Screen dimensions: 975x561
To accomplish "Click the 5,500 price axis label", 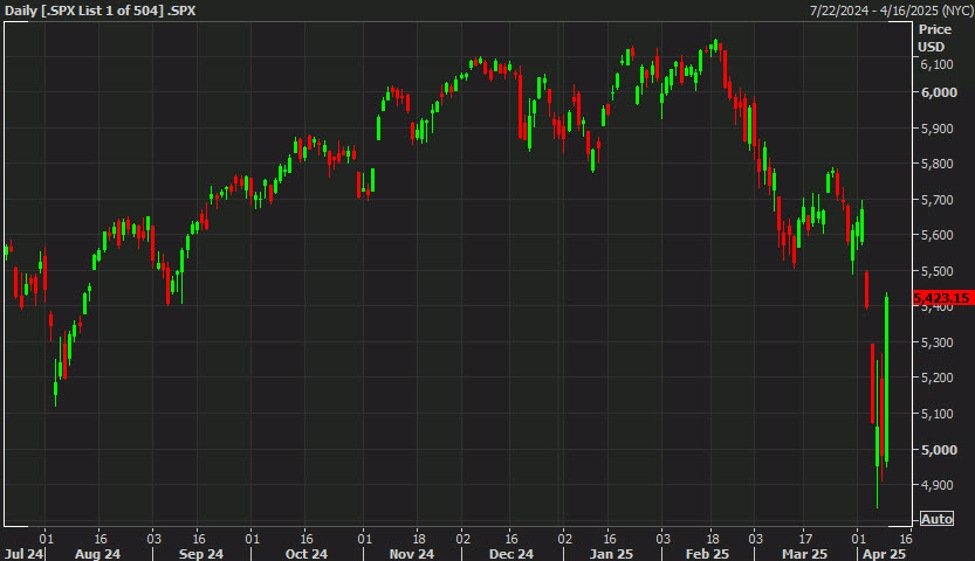I will tap(938, 271).
